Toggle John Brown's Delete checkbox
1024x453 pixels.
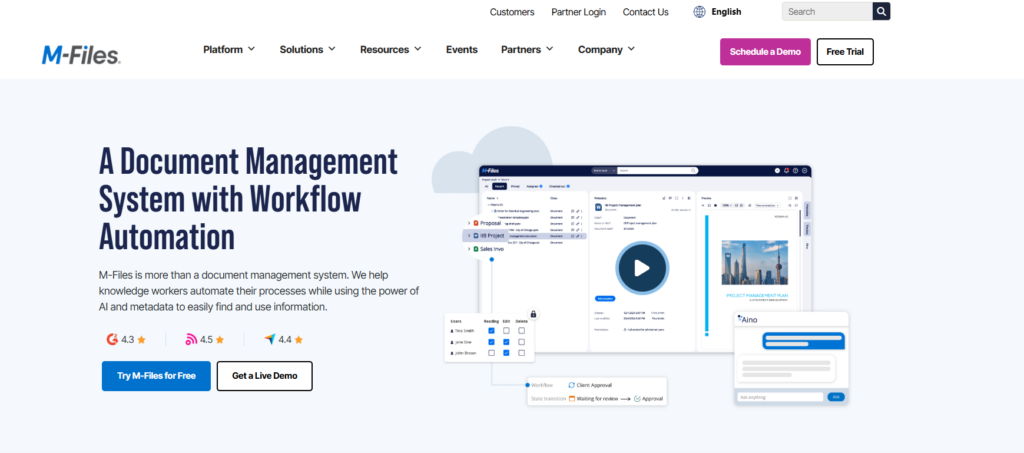(521, 353)
